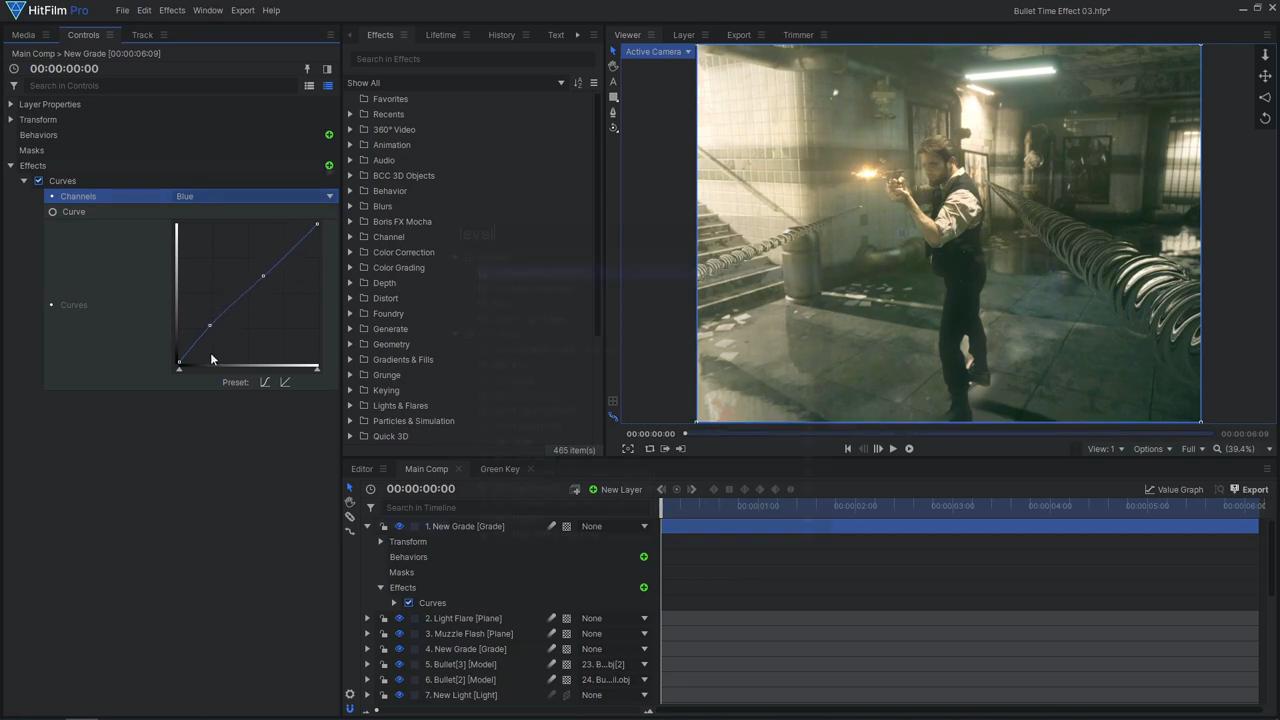Click the timeline snapping magnet icon
The width and height of the screenshot is (1280, 720).
tap(349, 709)
